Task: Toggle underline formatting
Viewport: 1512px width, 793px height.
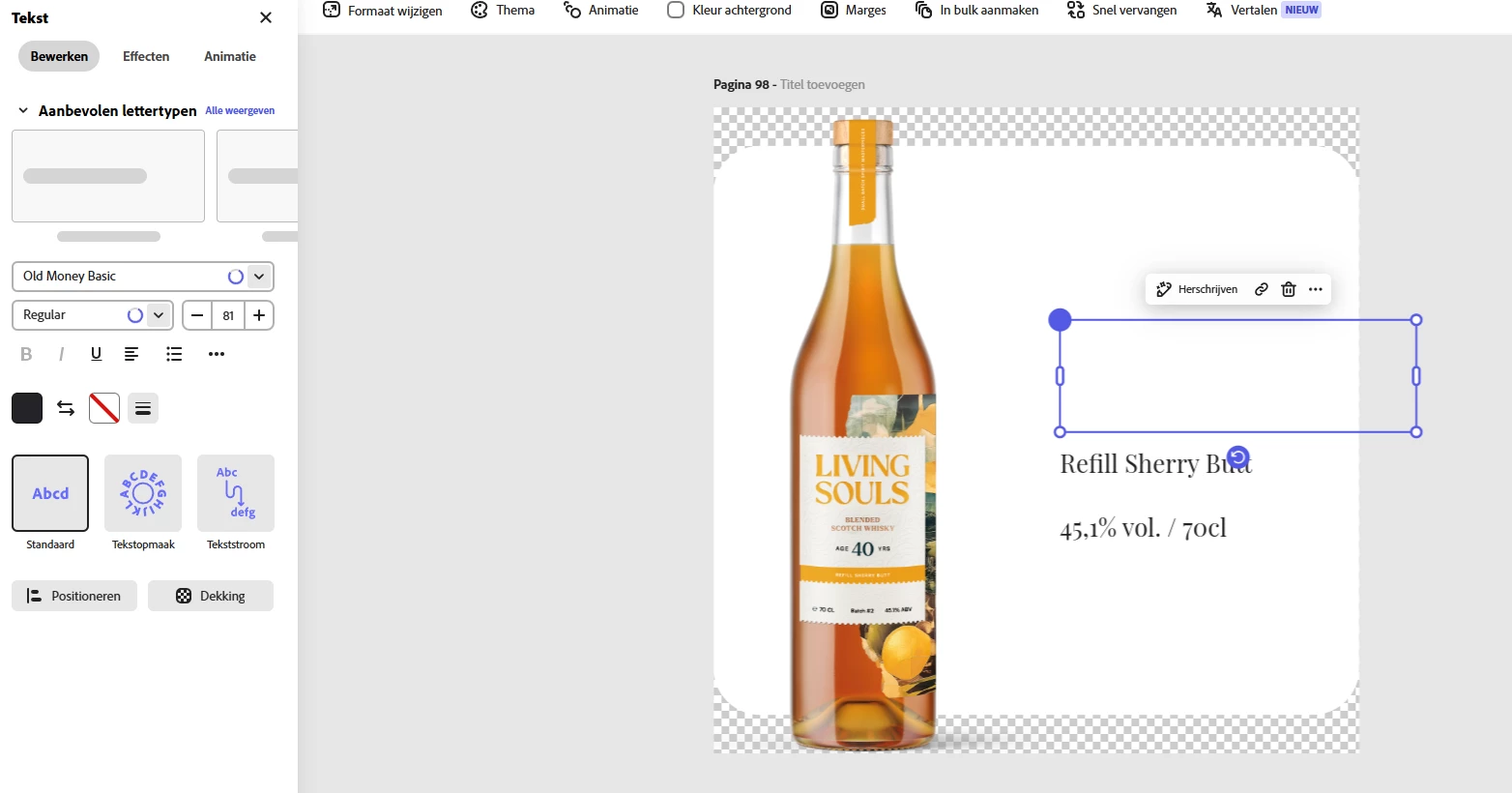Action: coord(96,354)
